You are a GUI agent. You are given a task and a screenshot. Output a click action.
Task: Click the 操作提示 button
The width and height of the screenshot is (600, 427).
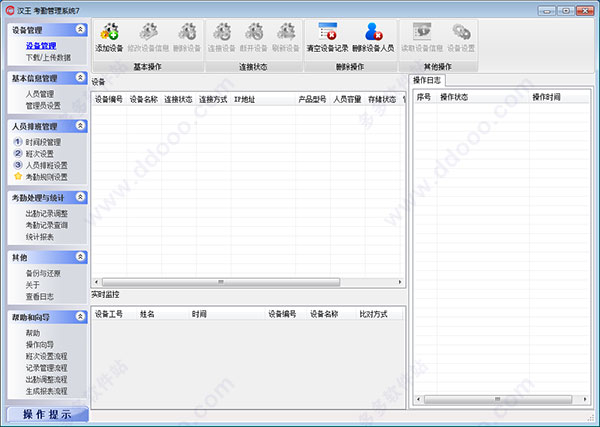[x=47, y=414]
